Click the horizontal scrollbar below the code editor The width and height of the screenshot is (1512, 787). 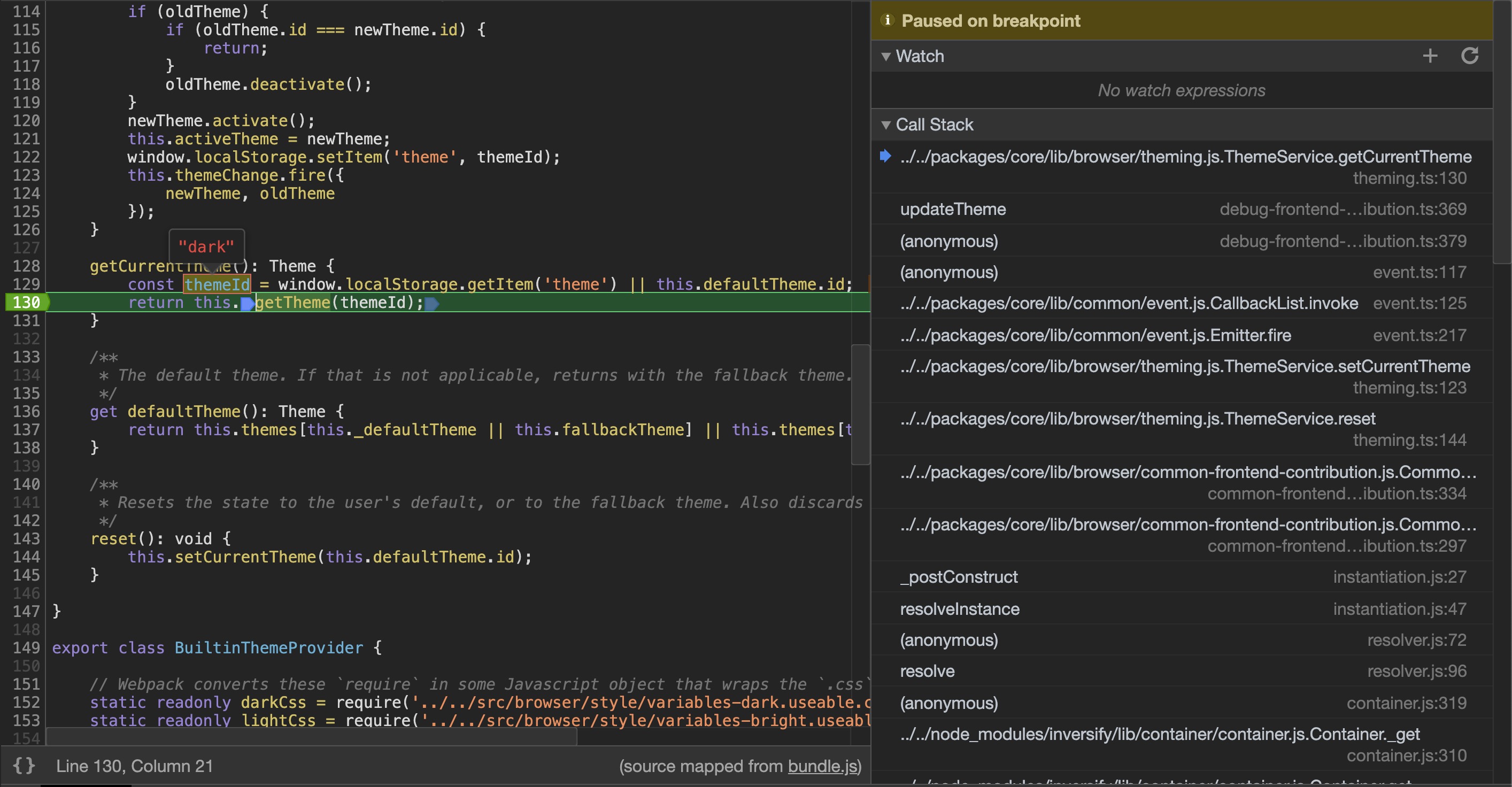pos(311,738)
